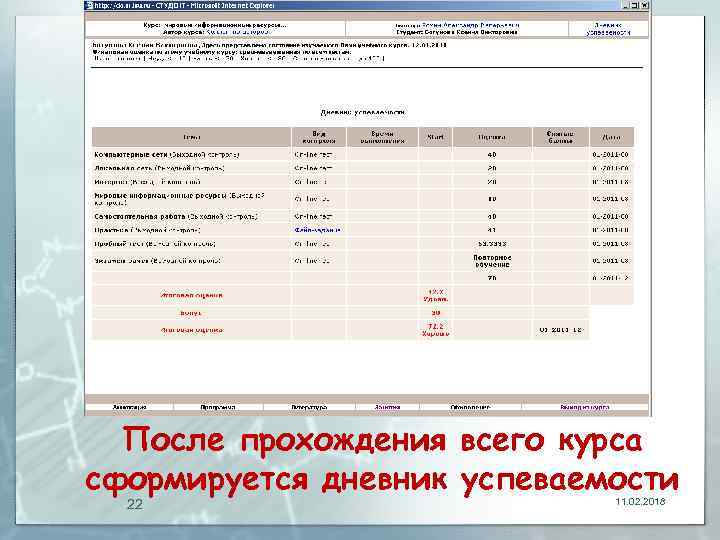Click the slide date 11.02.2018

[640, 501]
